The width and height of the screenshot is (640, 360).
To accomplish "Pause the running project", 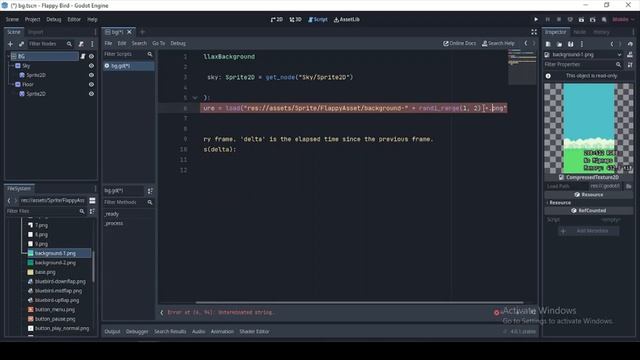I will click(547, 19).
